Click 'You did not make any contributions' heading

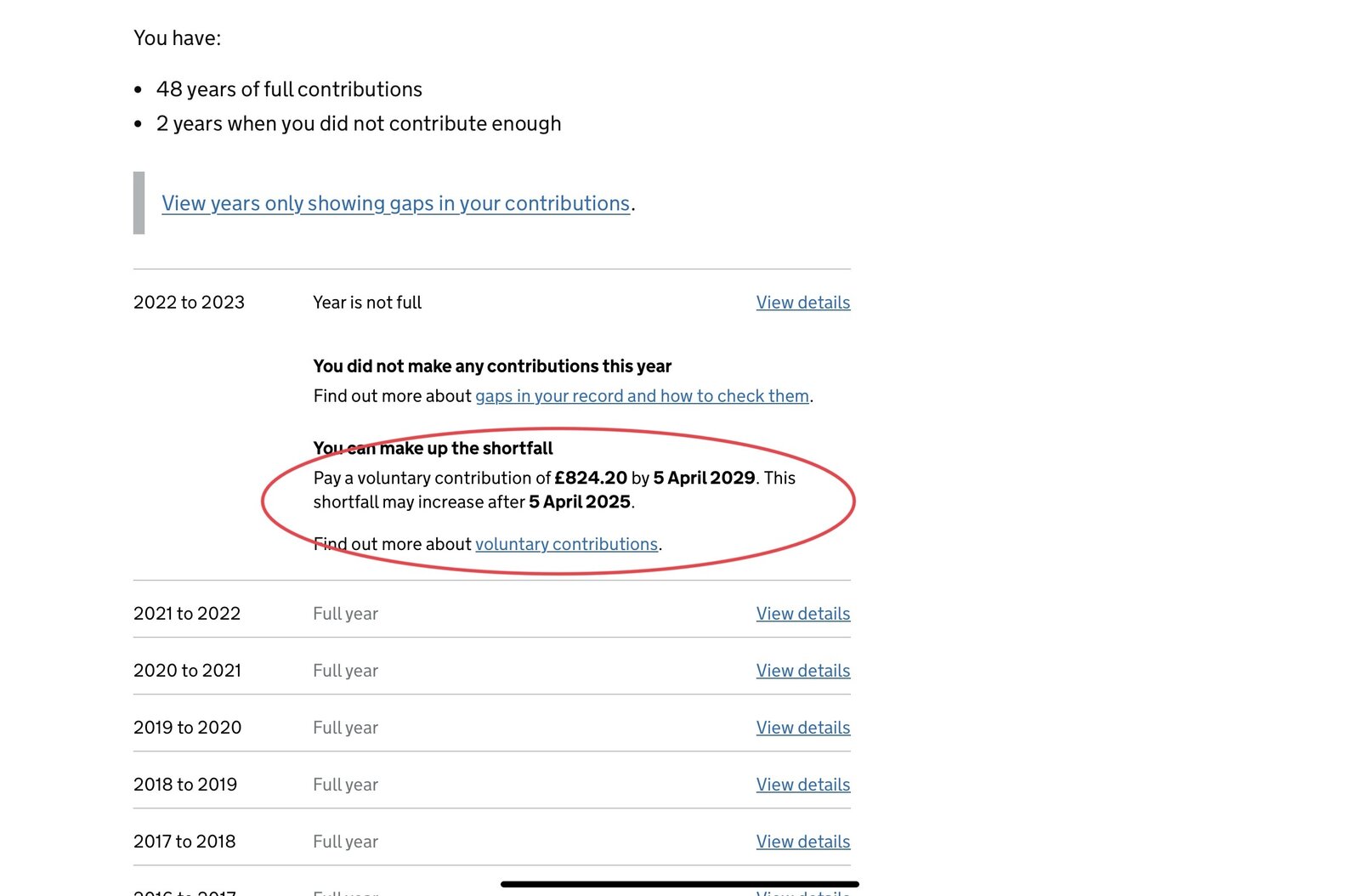pyautogui.click(x=492, y=366)
